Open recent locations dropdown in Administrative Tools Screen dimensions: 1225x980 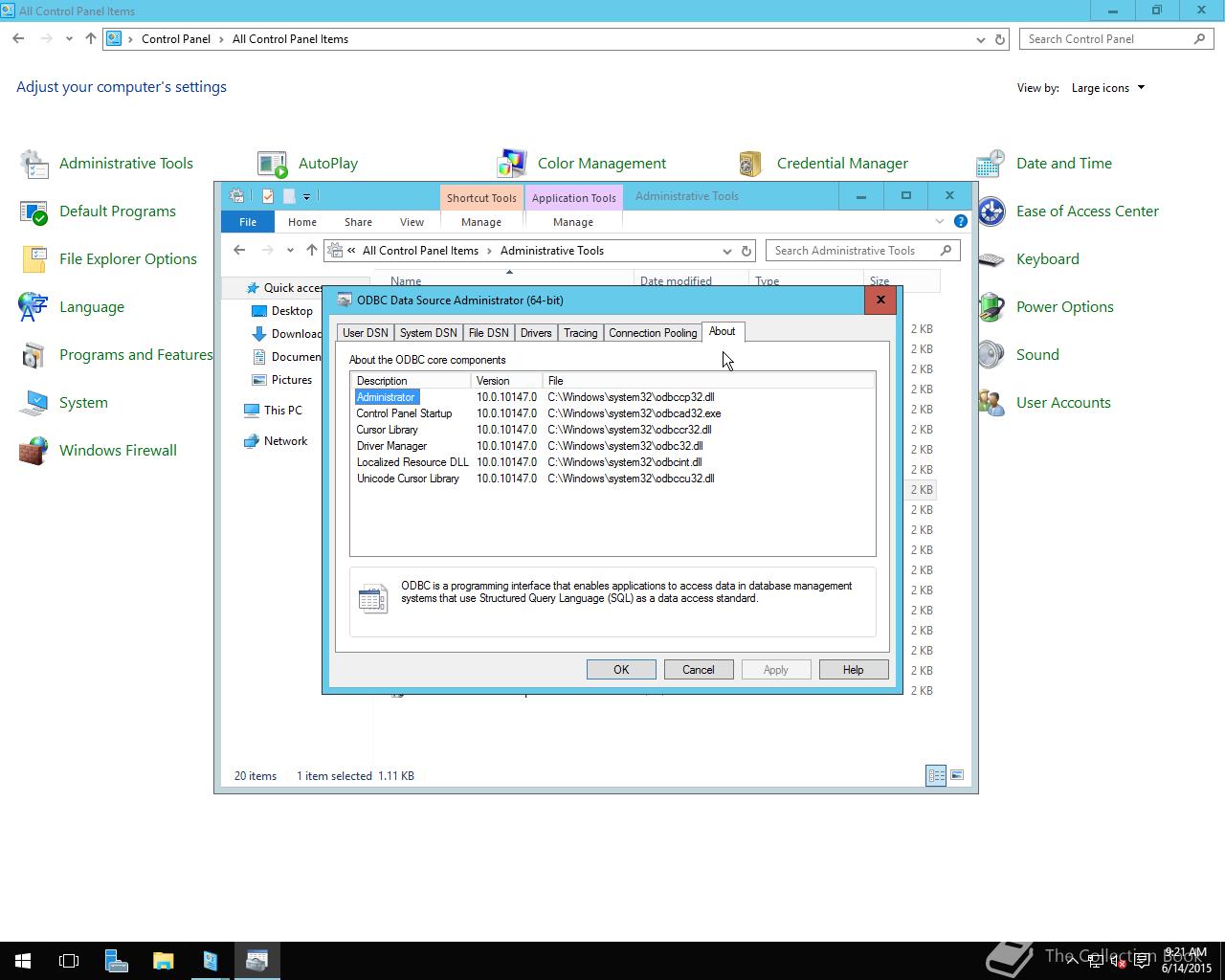click(x=290, y=251)
